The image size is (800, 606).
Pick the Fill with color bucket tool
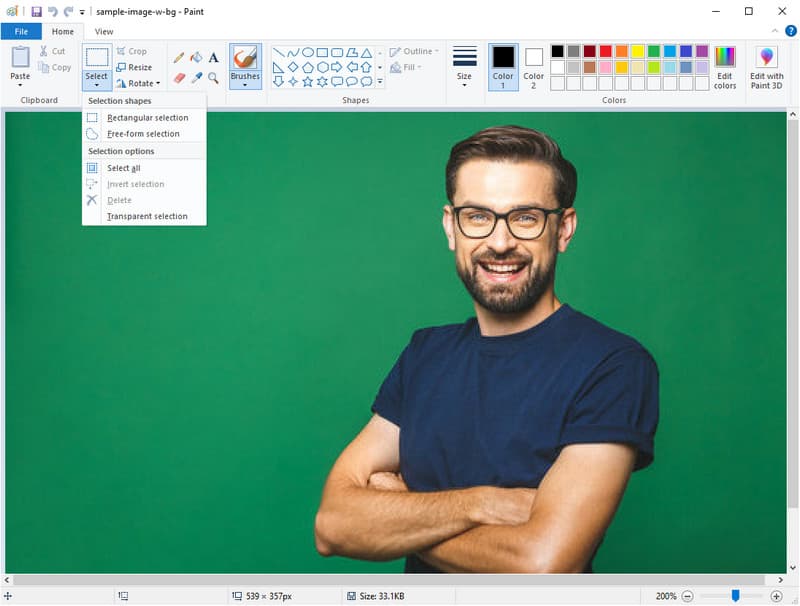[195, 57]
